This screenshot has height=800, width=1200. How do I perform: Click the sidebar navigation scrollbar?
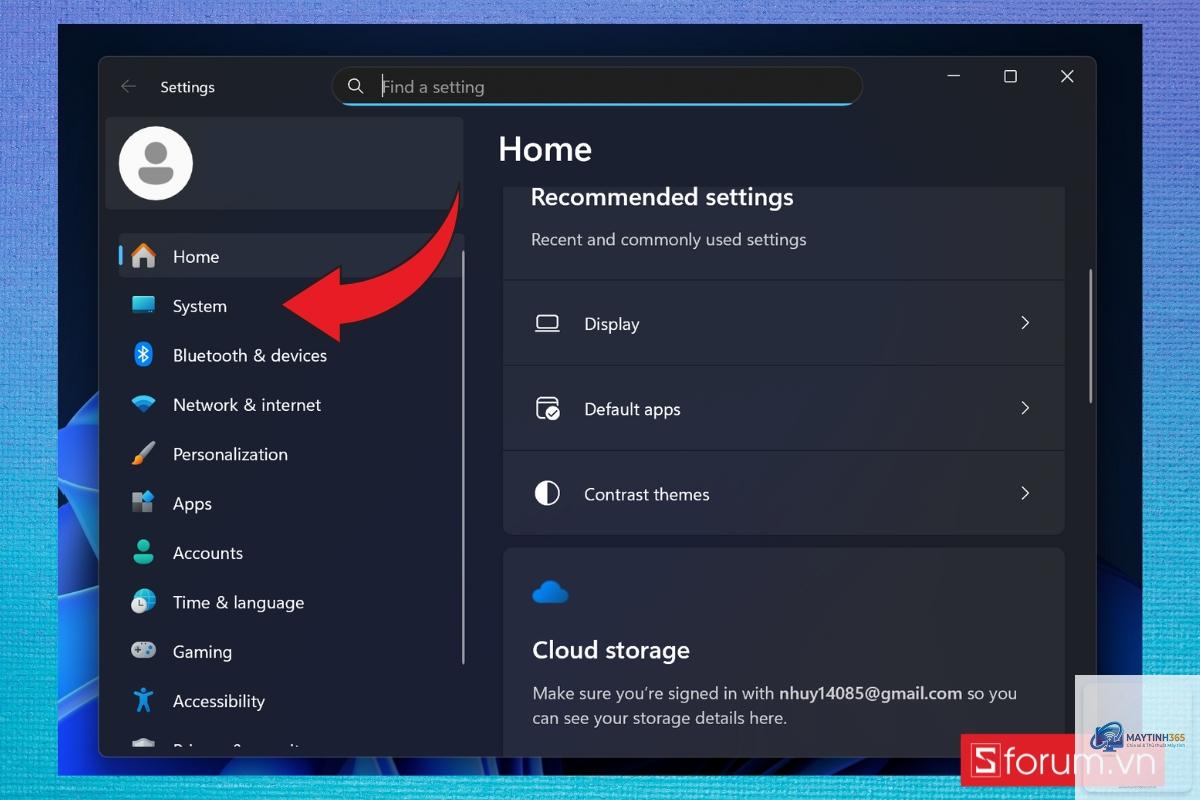[x=463, y=457]
